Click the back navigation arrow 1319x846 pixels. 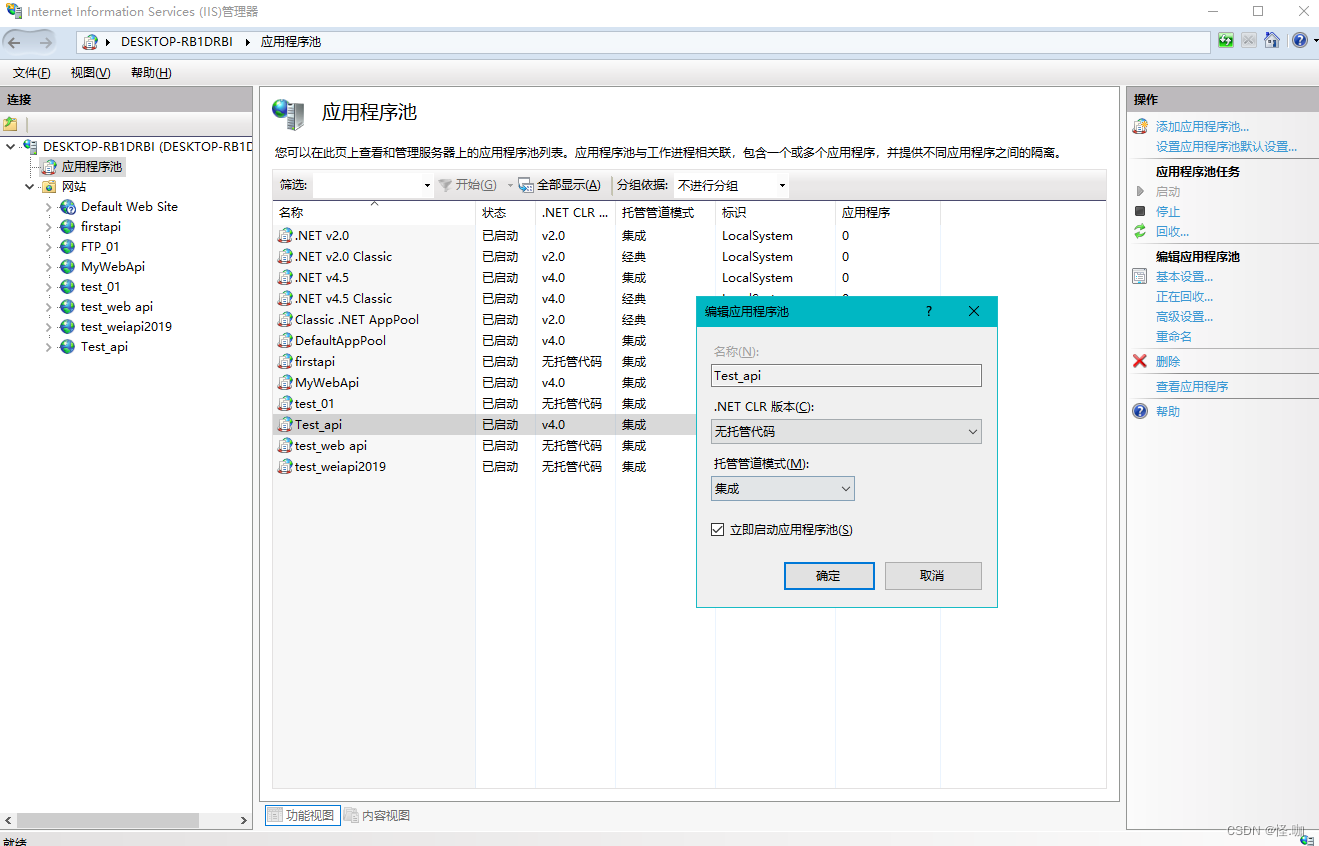coord(15,42)
